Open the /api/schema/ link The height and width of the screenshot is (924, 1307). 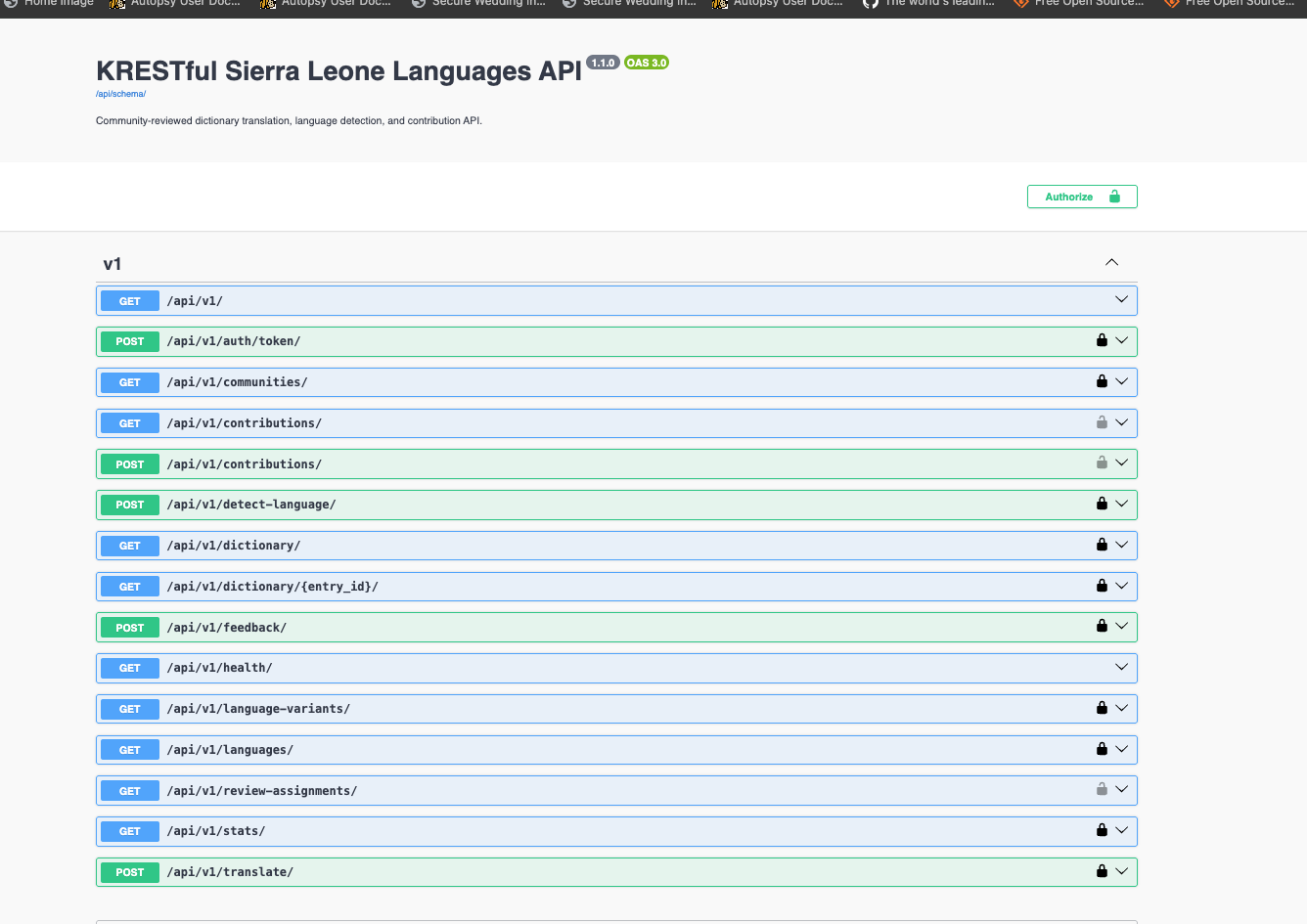coord(120,94)
